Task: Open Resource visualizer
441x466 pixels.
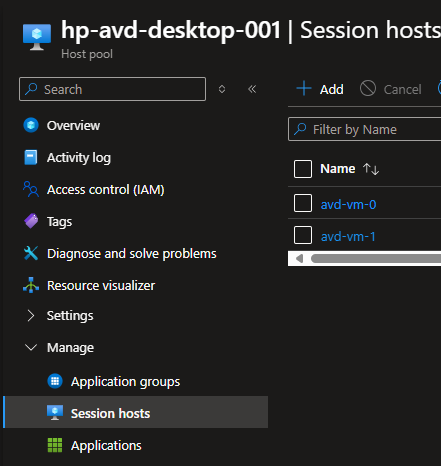Action: tap(101, 286)
